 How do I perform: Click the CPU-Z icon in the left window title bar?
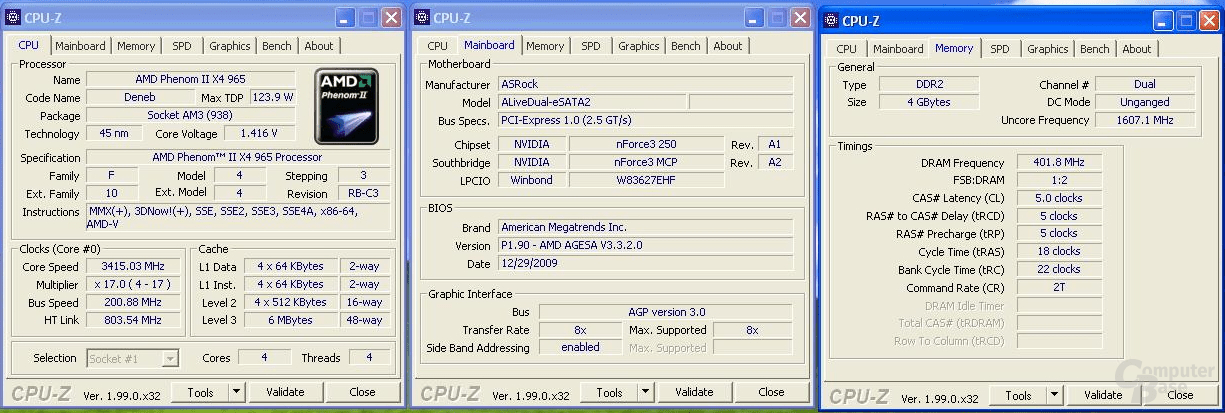pos(14,18)
